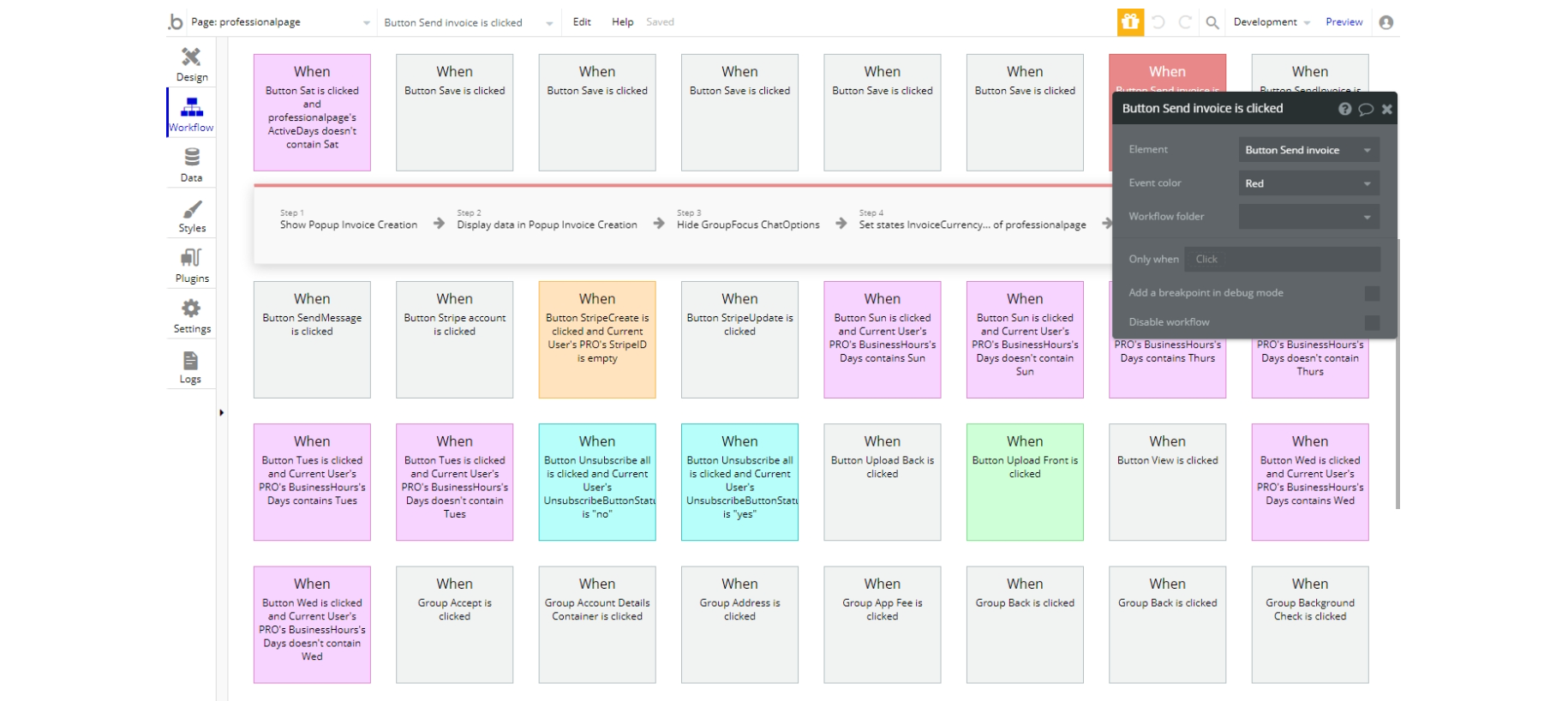Click the Only when condition field
This screenshot has height=701, width=1568.
coord(1283,259)
